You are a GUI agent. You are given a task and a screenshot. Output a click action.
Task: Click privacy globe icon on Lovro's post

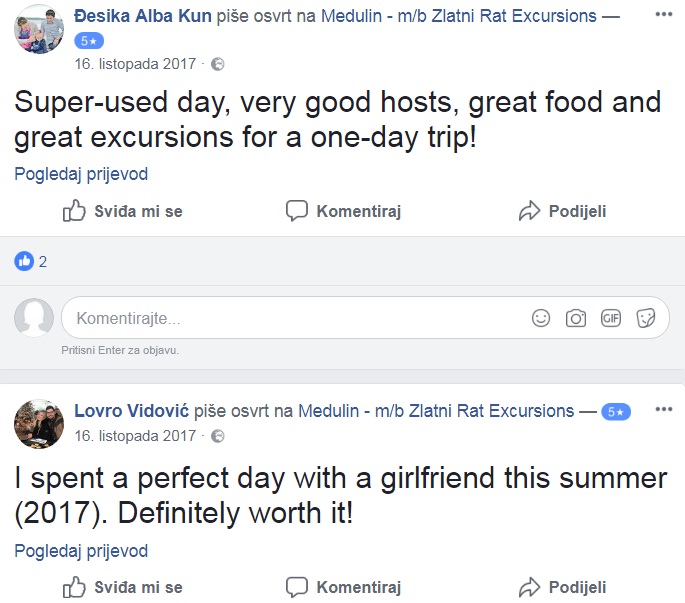pos(218,436)
